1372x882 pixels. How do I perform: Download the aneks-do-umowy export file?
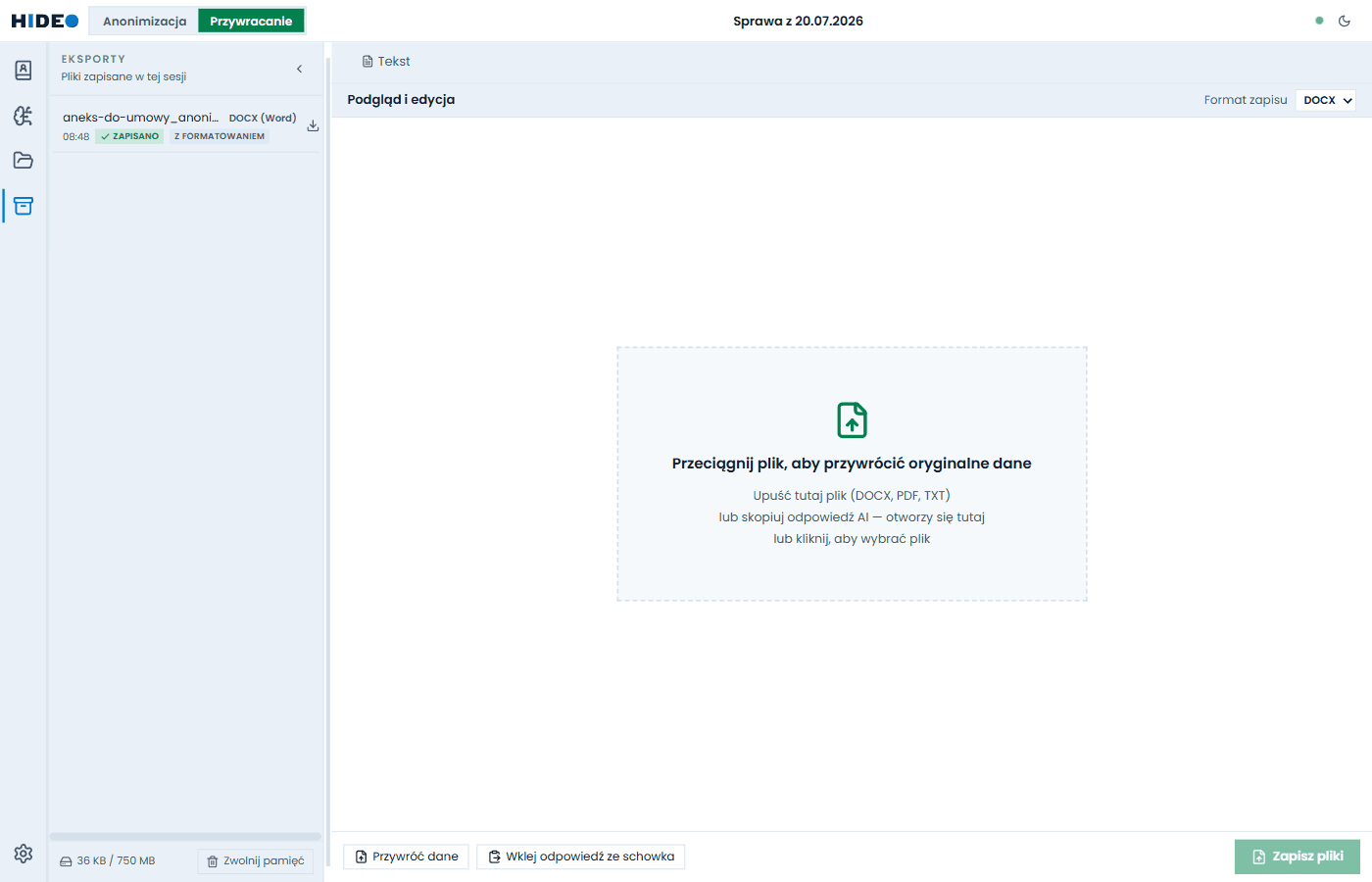(x=313, y=125)
